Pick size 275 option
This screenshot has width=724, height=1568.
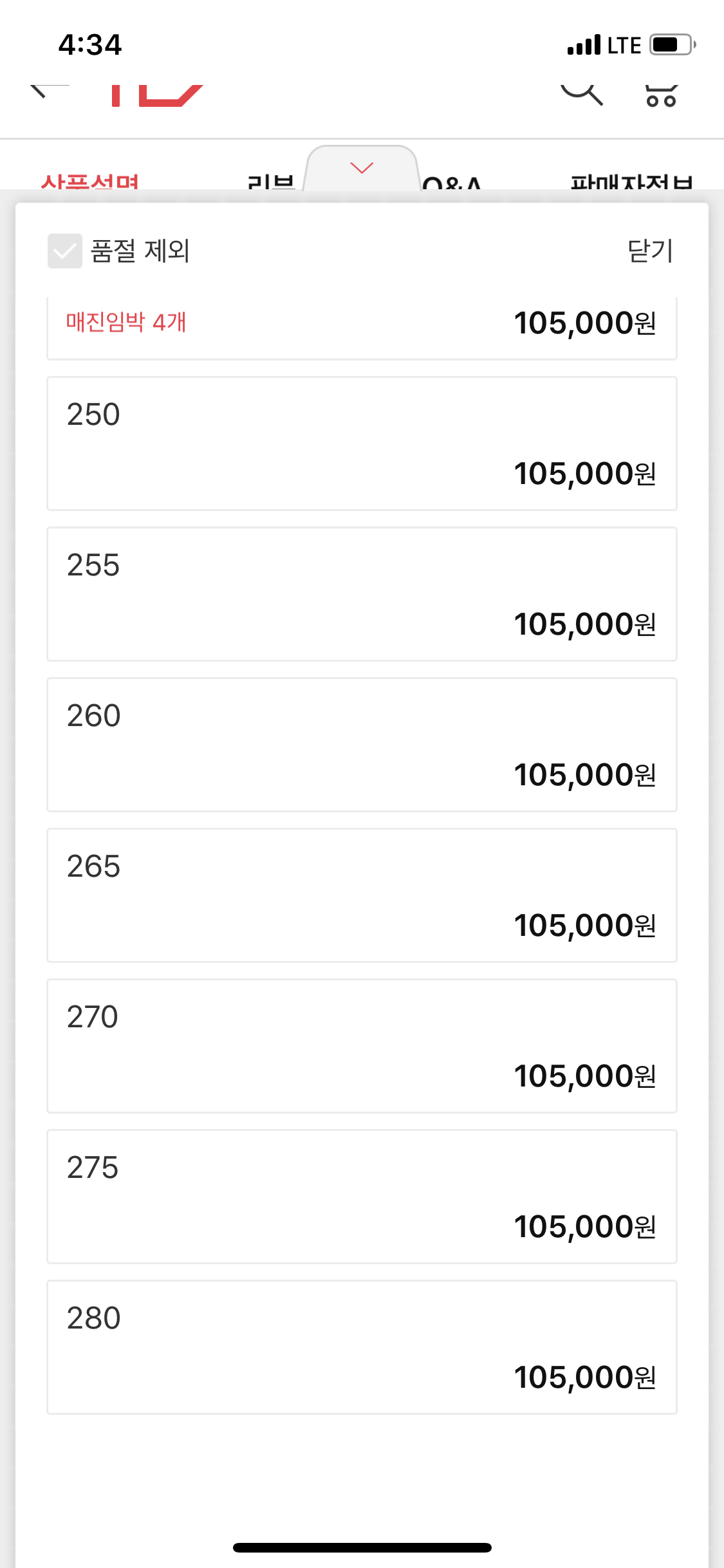tap(362, 1197)
